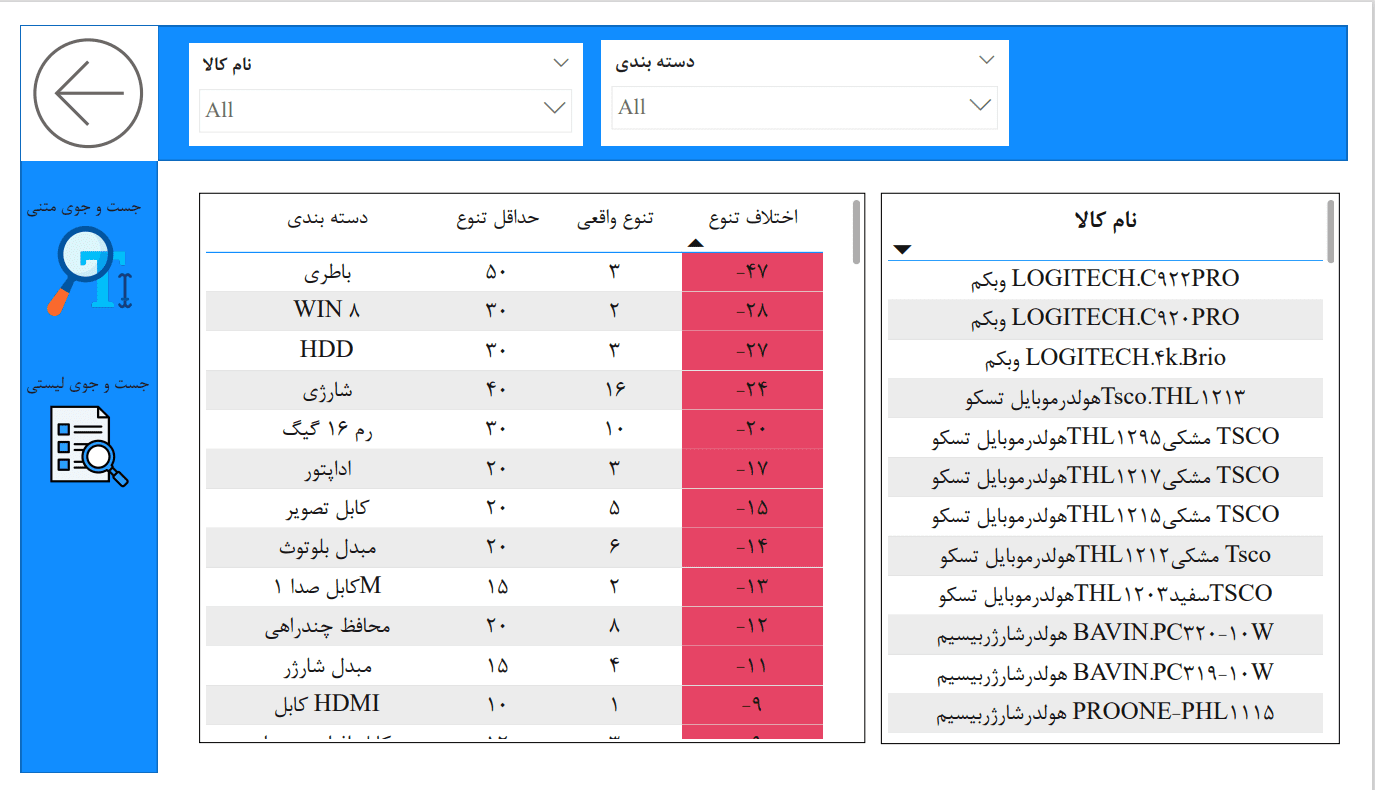Select PROONE-PHL۱۱۱۵ wireless charger row
Viewport: 1375px width, 790px height.
click(1105, 713)
